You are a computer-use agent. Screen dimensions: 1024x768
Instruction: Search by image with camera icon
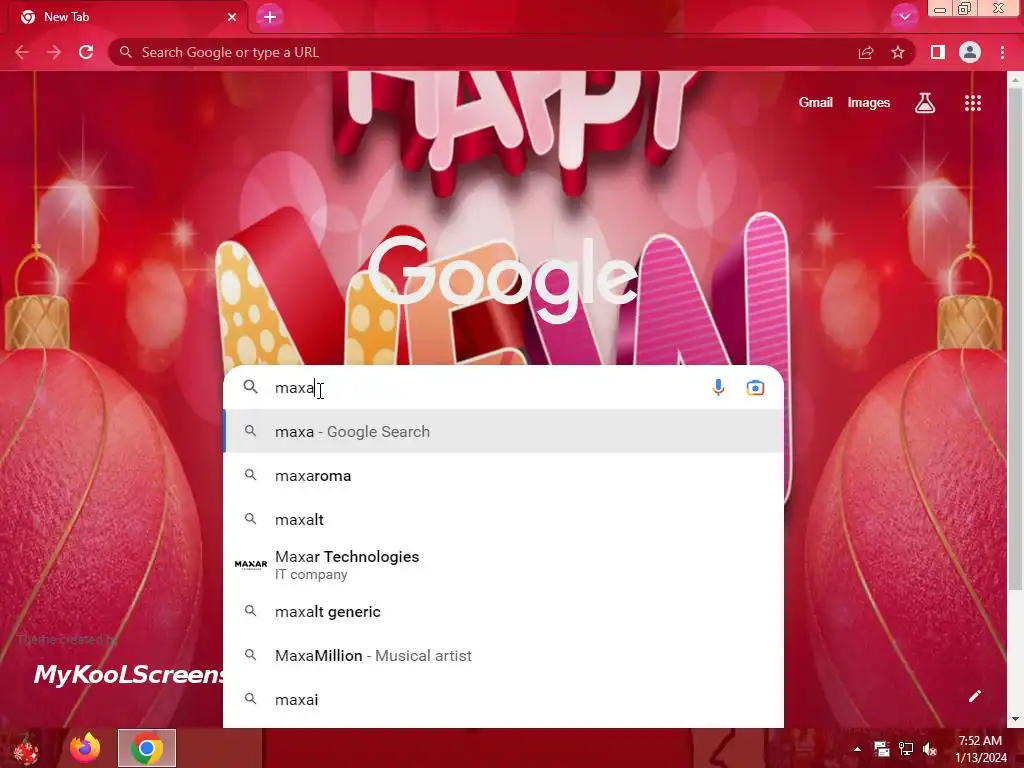tap(755, 388)
